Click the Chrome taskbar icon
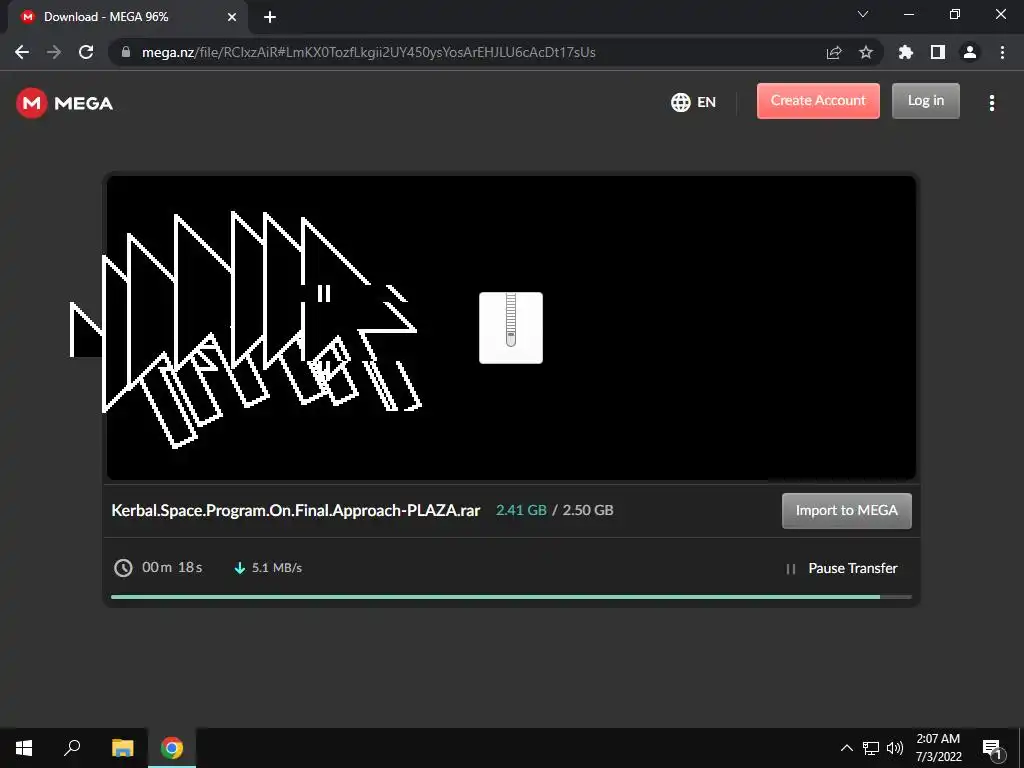The image size is (1024, 768). tap(172, 748)
